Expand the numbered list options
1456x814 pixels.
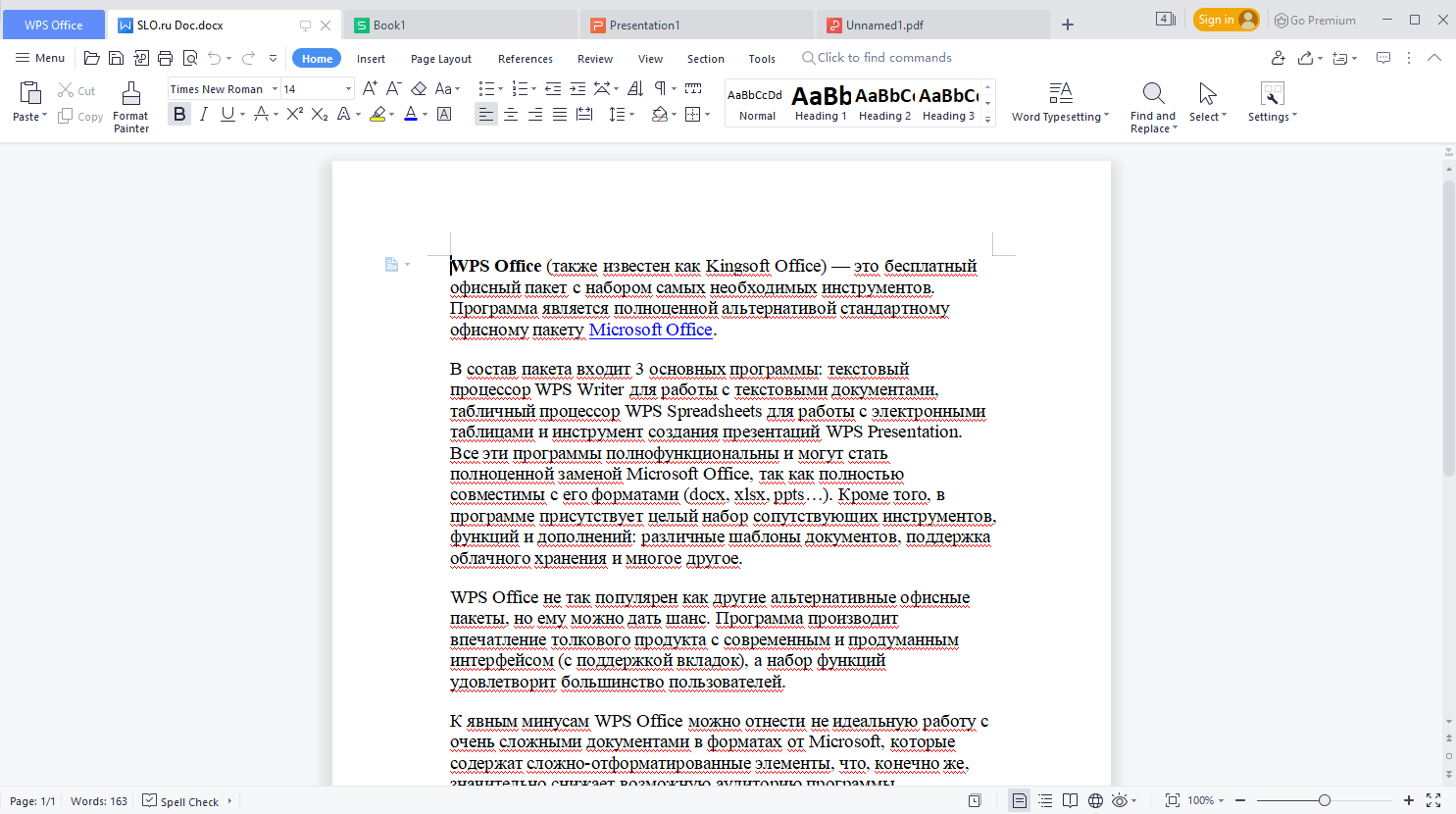(534, 89)
